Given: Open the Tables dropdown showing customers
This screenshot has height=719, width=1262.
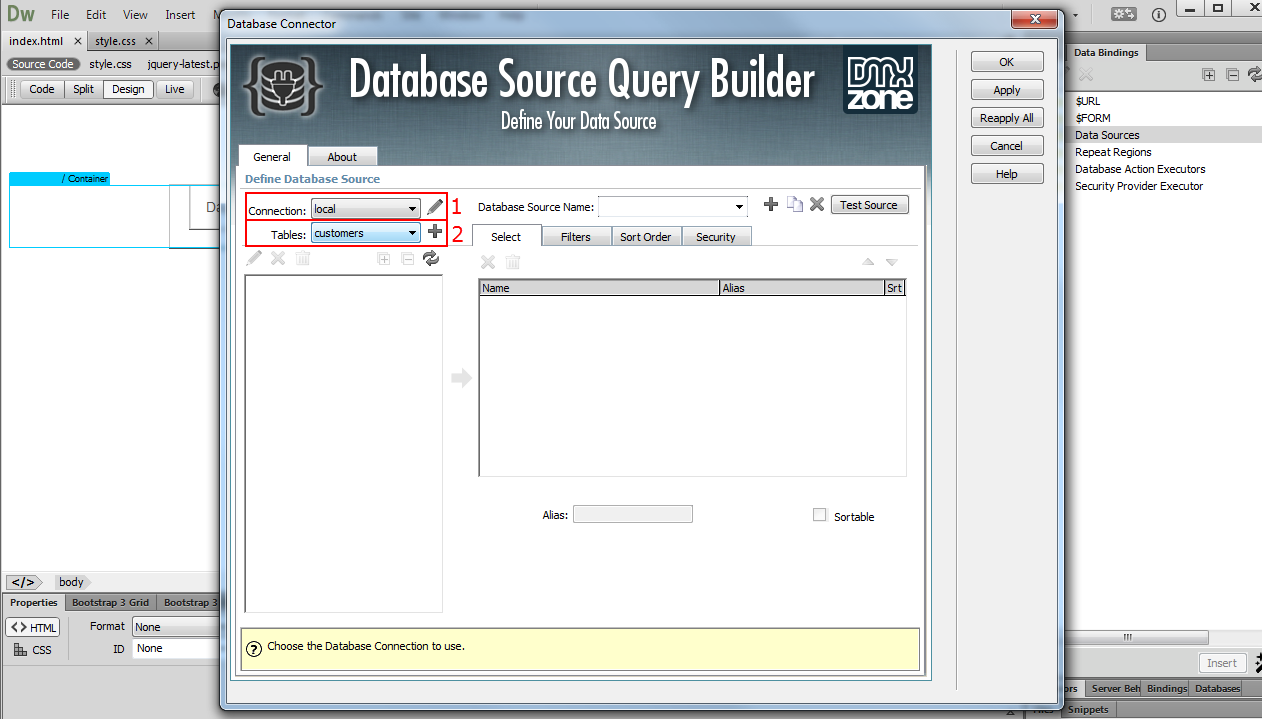Looking at the screenshot, I should (366, 233).
